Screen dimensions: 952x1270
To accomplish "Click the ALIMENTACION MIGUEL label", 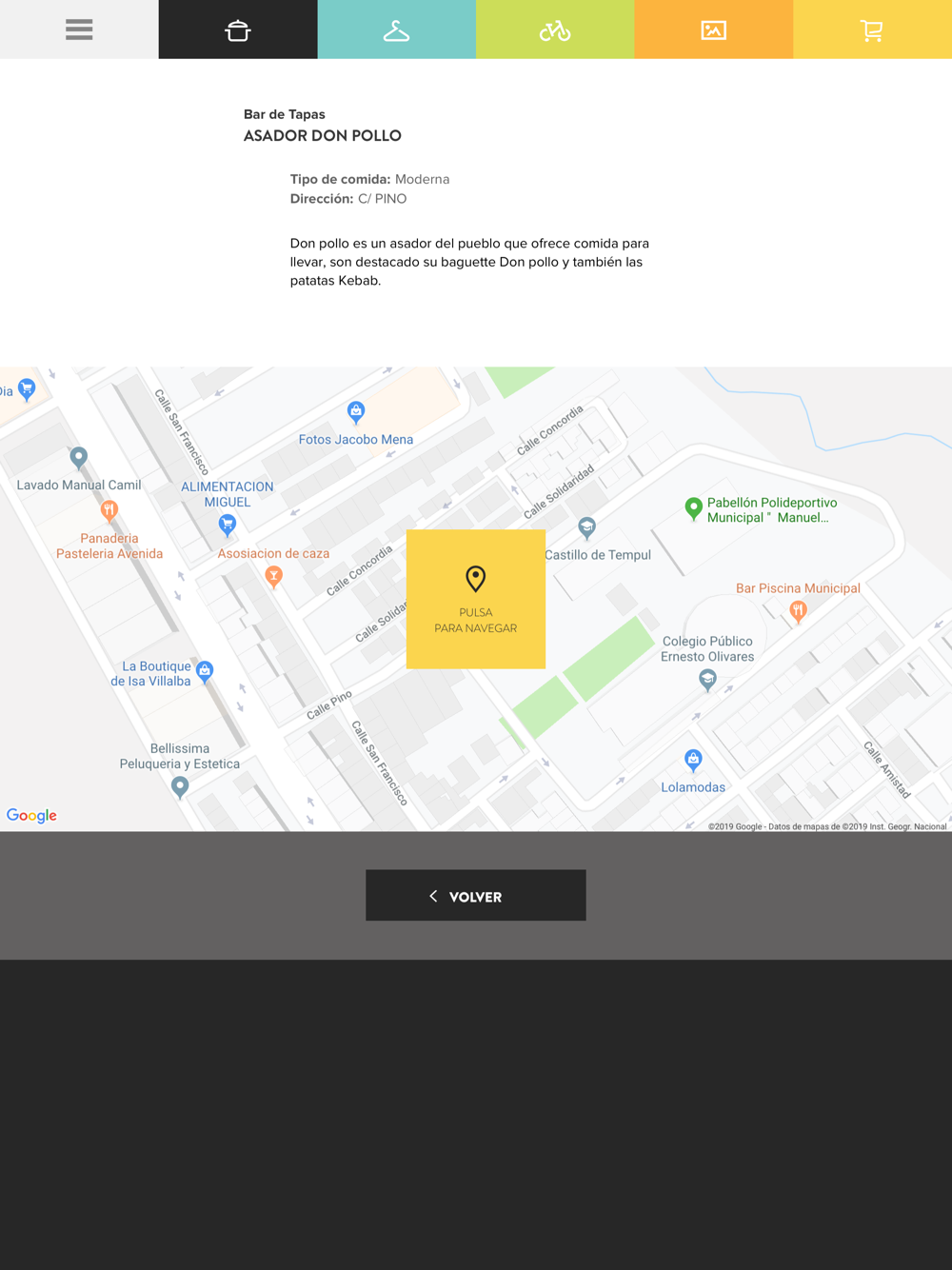I will (228, 494).
